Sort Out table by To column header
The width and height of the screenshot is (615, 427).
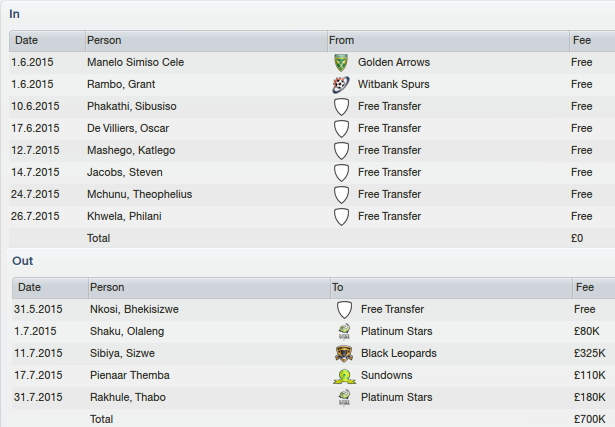pyautogui.click(x=451, y=288)
